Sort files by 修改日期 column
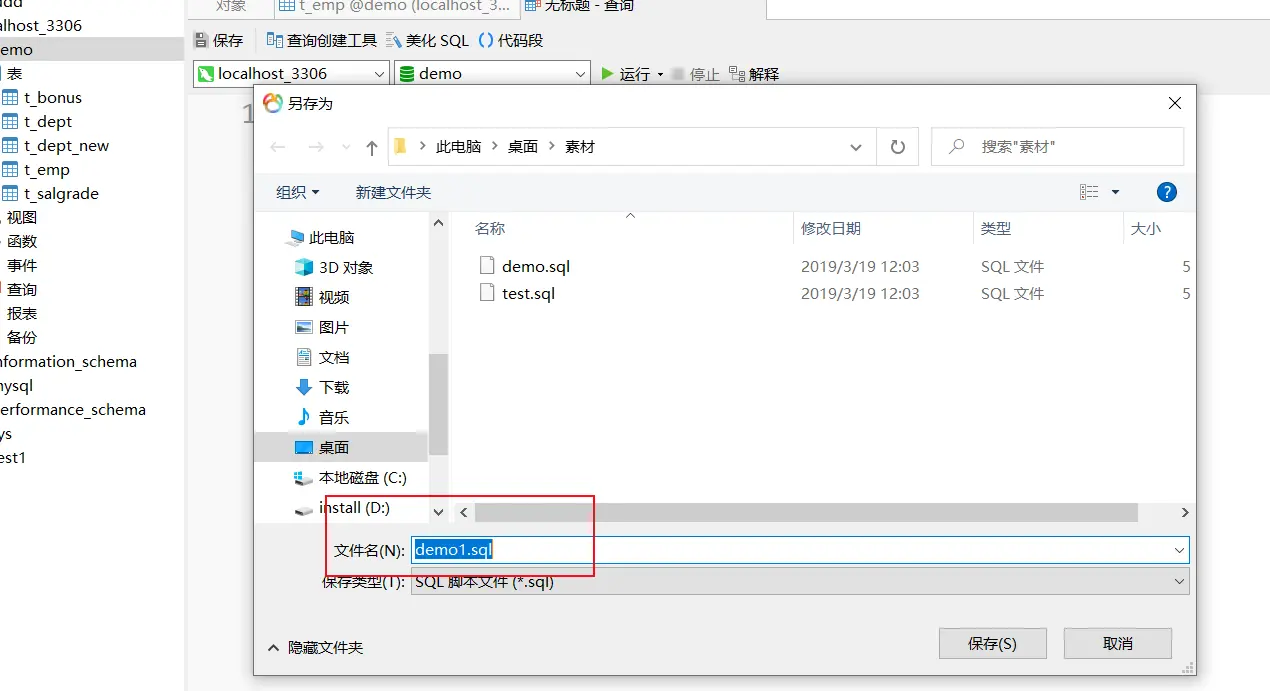 point(830,228)
